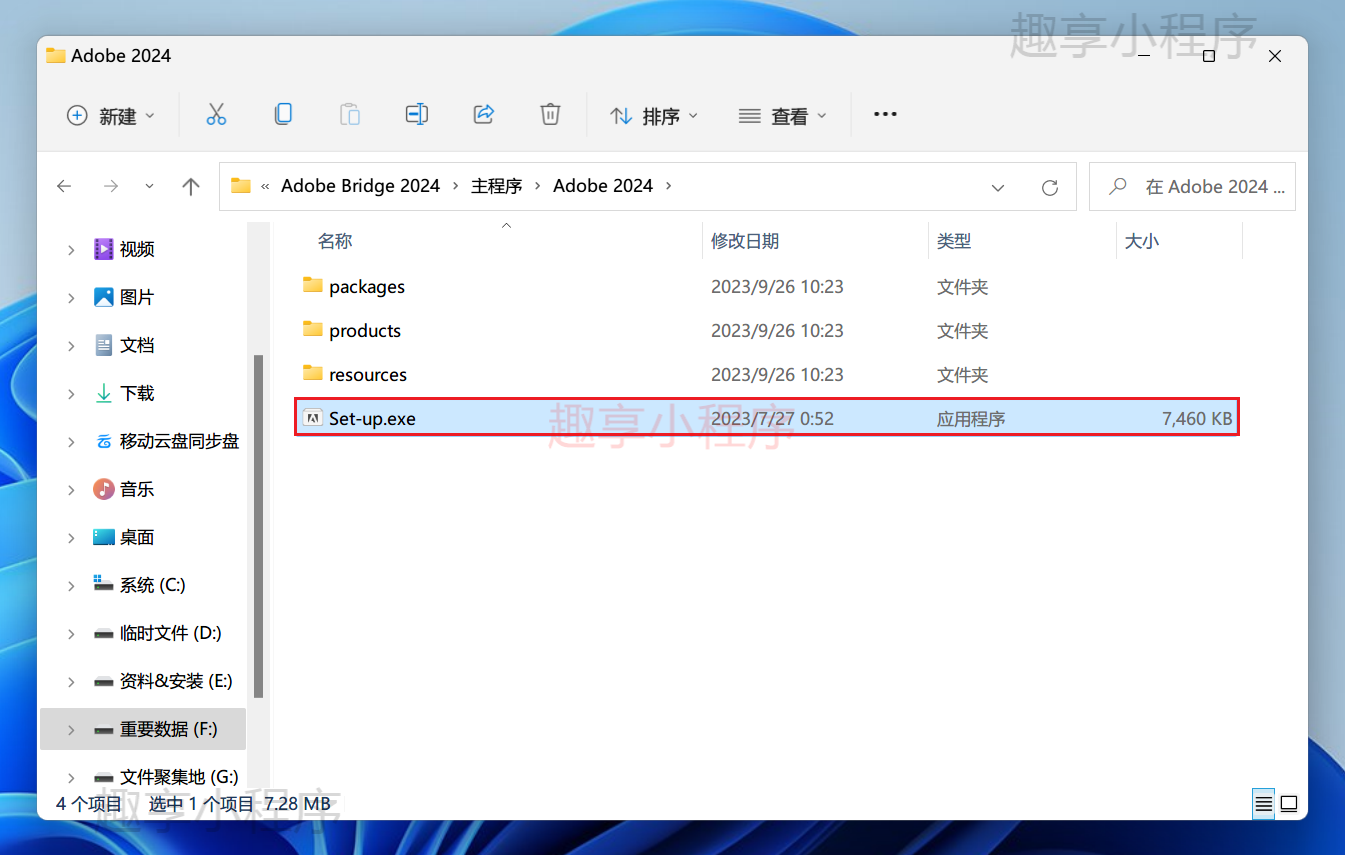The image size is (1345, 855).
Task: Open recent locations dropdown chevron
Action: coord(150,186)
